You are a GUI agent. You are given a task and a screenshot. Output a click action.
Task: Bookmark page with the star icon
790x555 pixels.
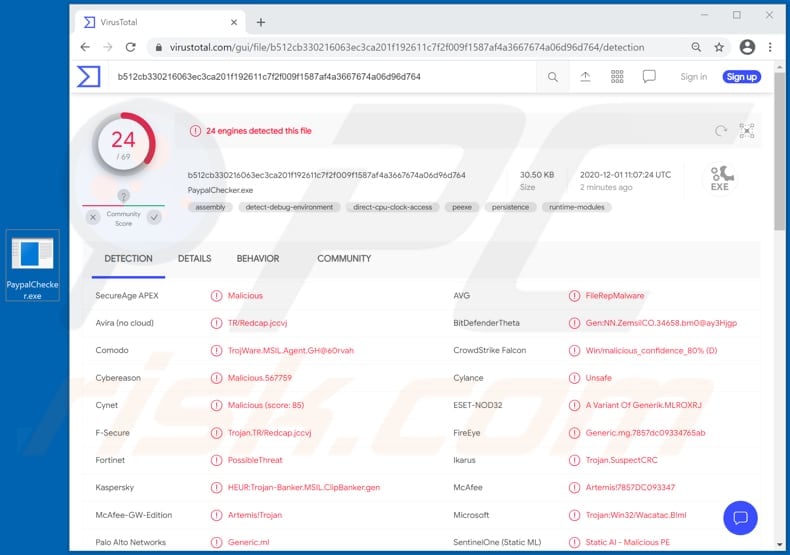point(719,47)
